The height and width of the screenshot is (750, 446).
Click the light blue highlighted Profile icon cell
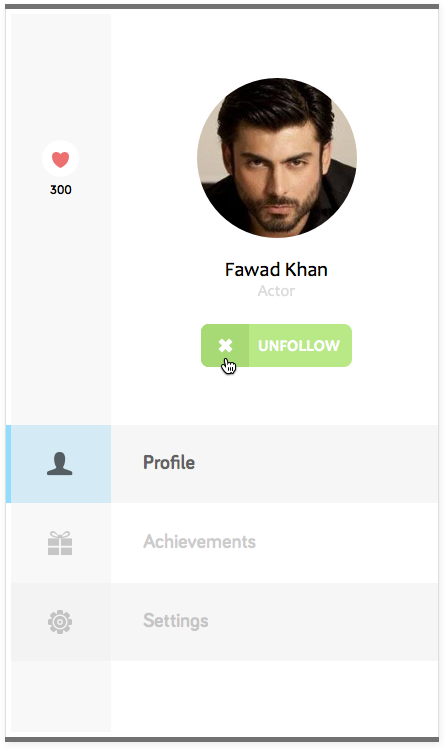coord(61,464)
